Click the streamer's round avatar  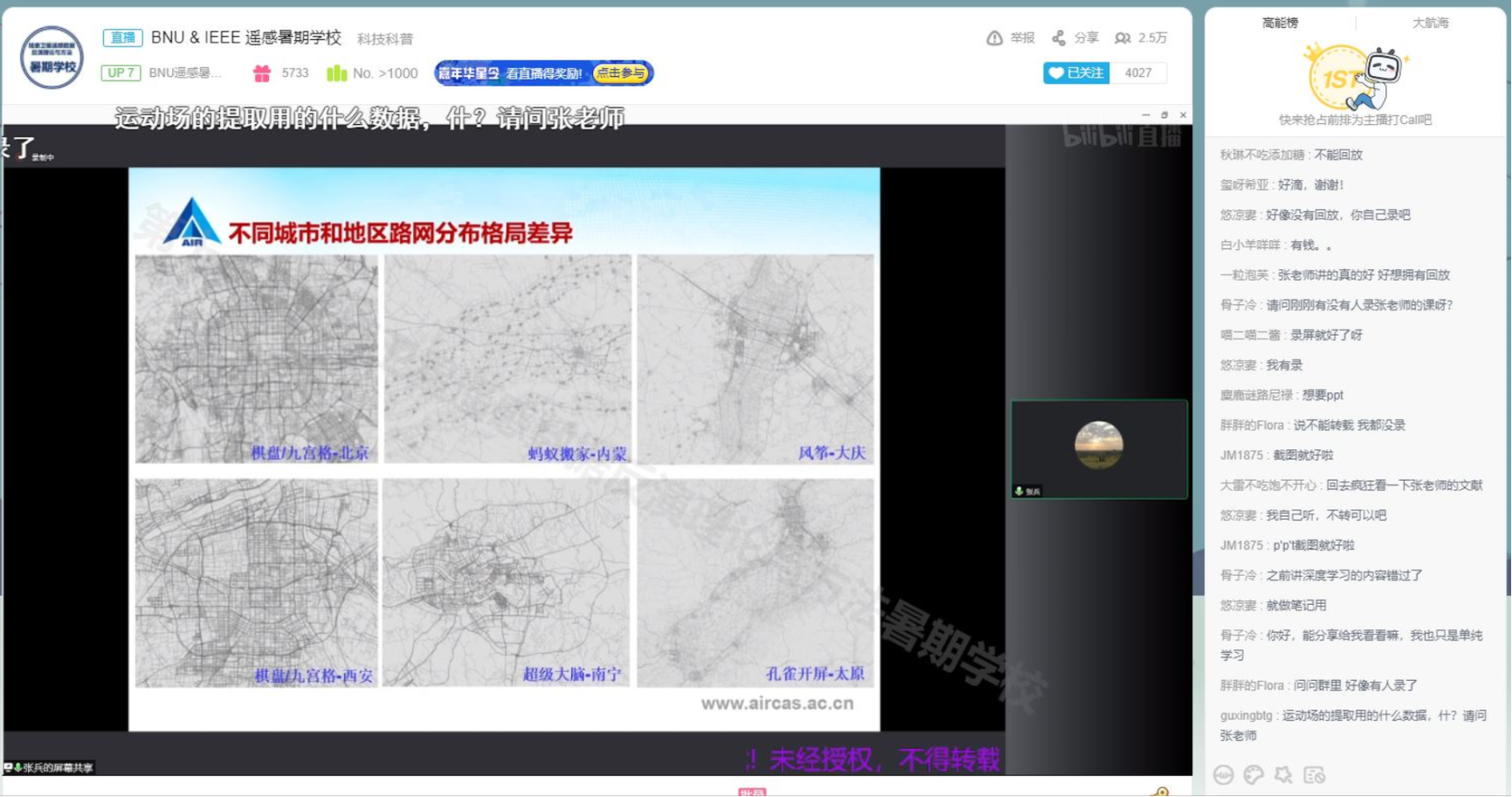tap(52, 58)
